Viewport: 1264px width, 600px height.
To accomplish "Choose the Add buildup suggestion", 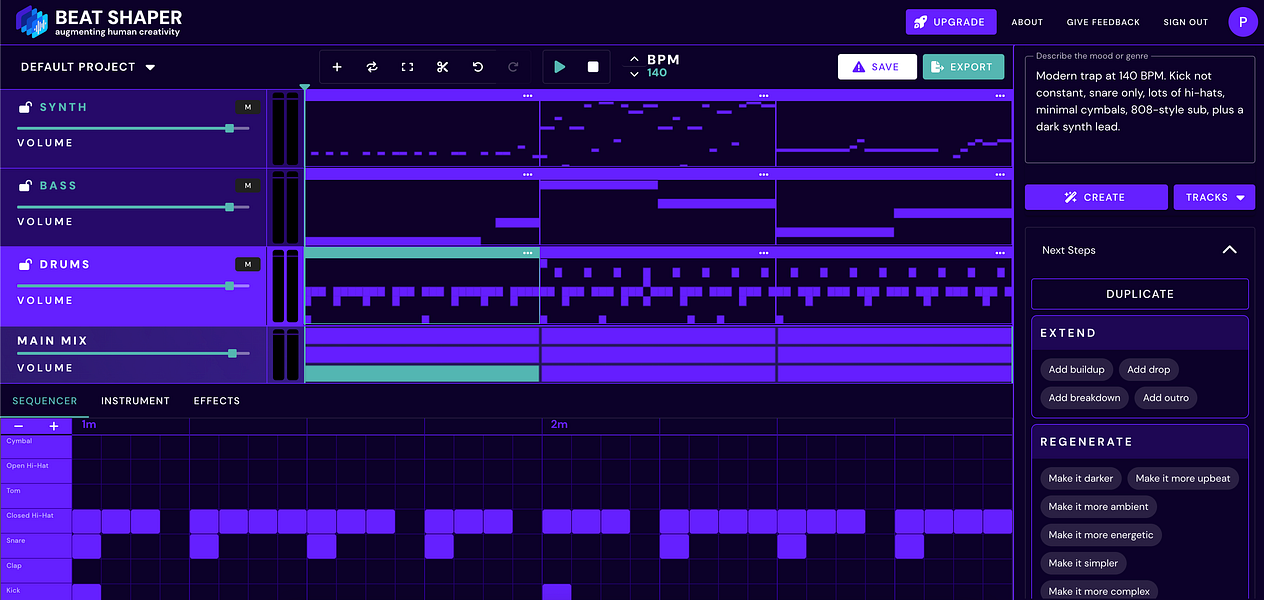I will click(1077, 370).
